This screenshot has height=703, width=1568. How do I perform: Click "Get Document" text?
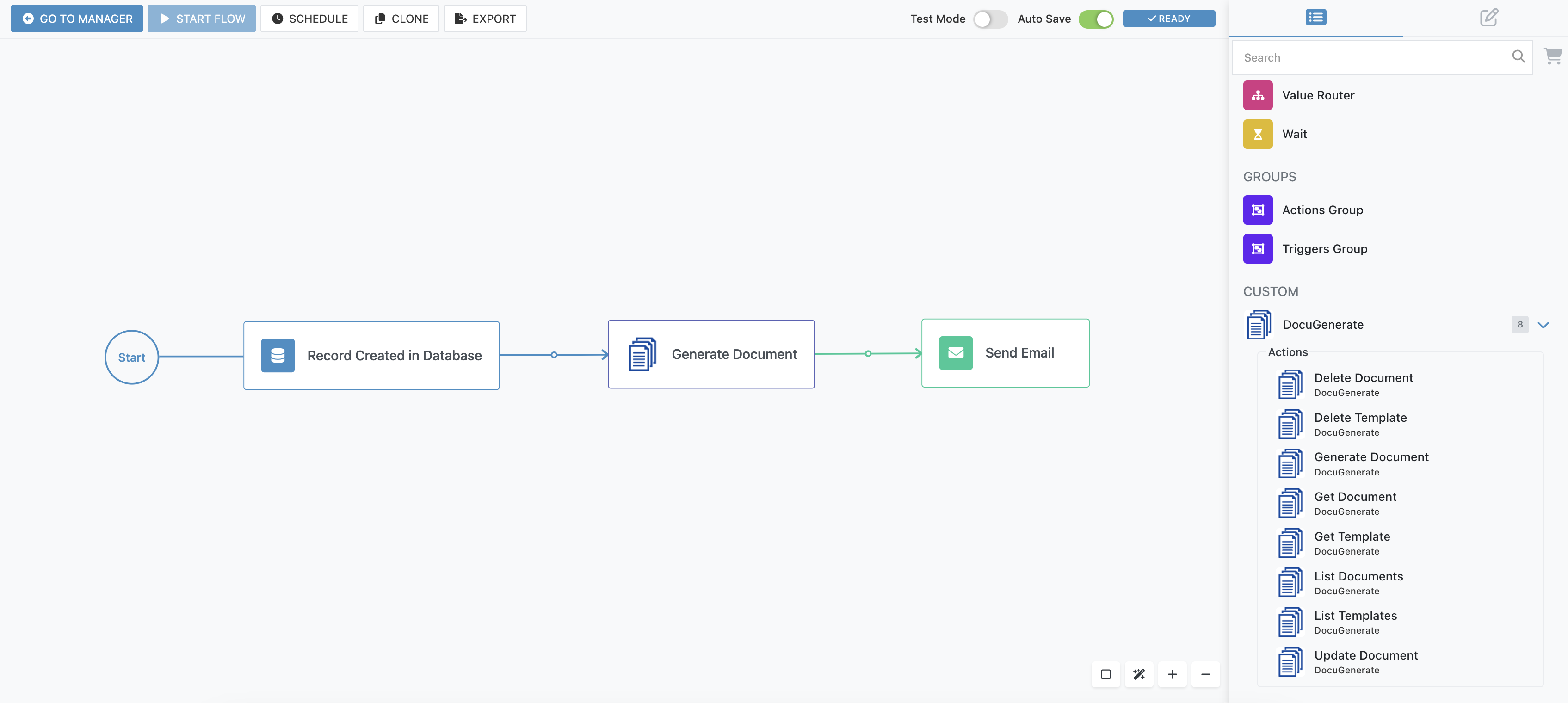[x=1355, y=497]
